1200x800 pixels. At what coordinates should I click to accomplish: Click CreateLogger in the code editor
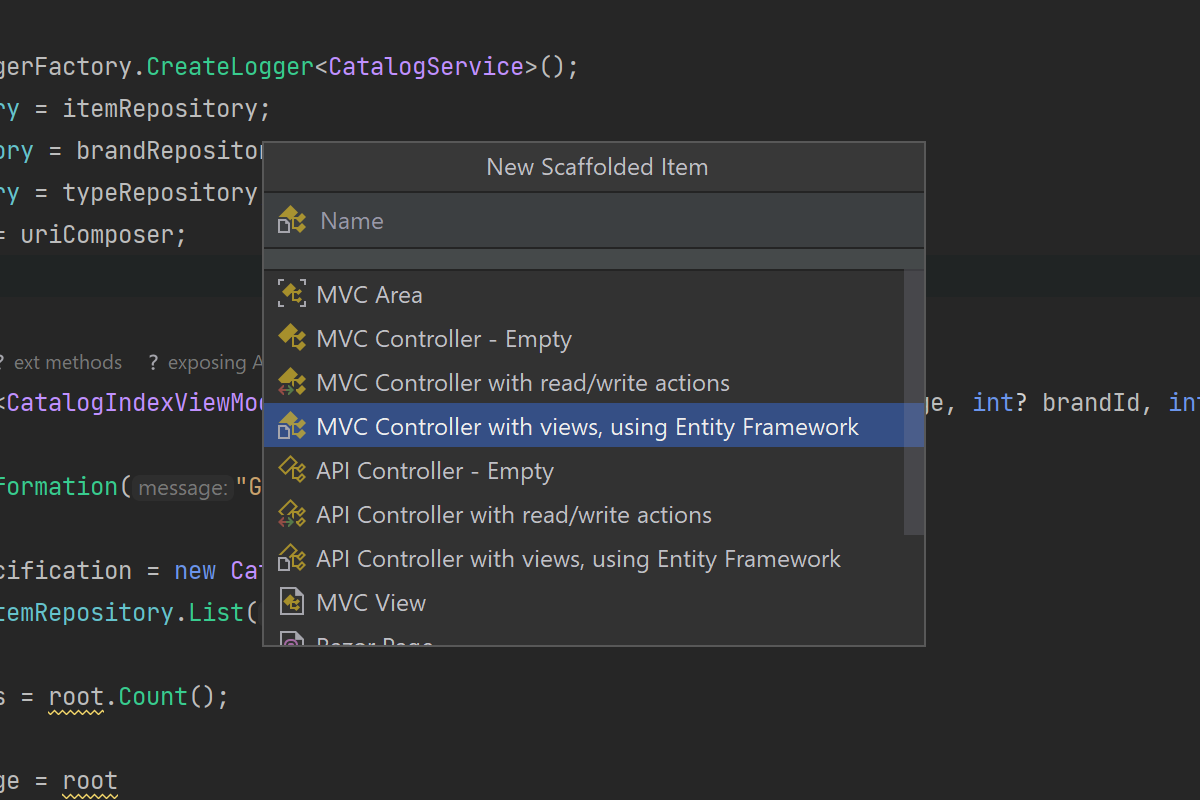(x=230, y=67)
